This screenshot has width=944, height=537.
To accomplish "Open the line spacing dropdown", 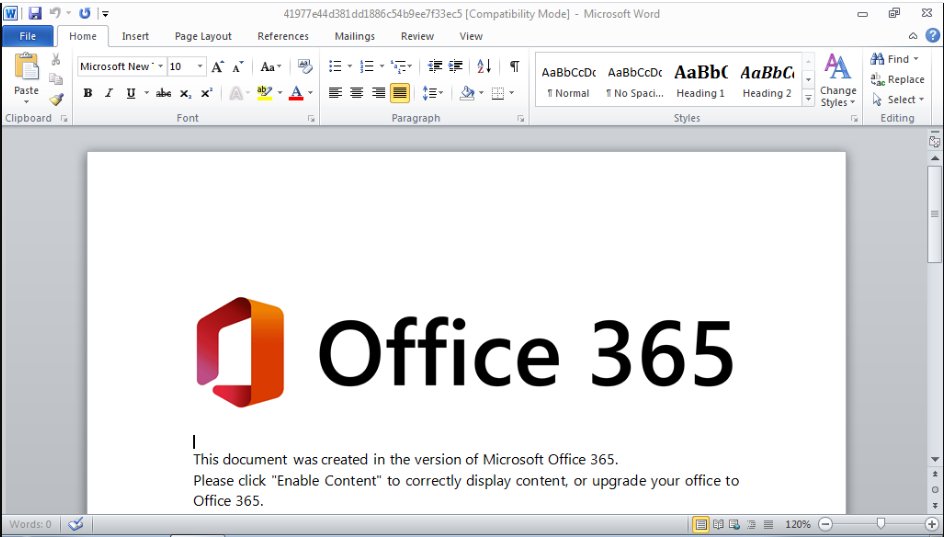I will pos(432,93).
